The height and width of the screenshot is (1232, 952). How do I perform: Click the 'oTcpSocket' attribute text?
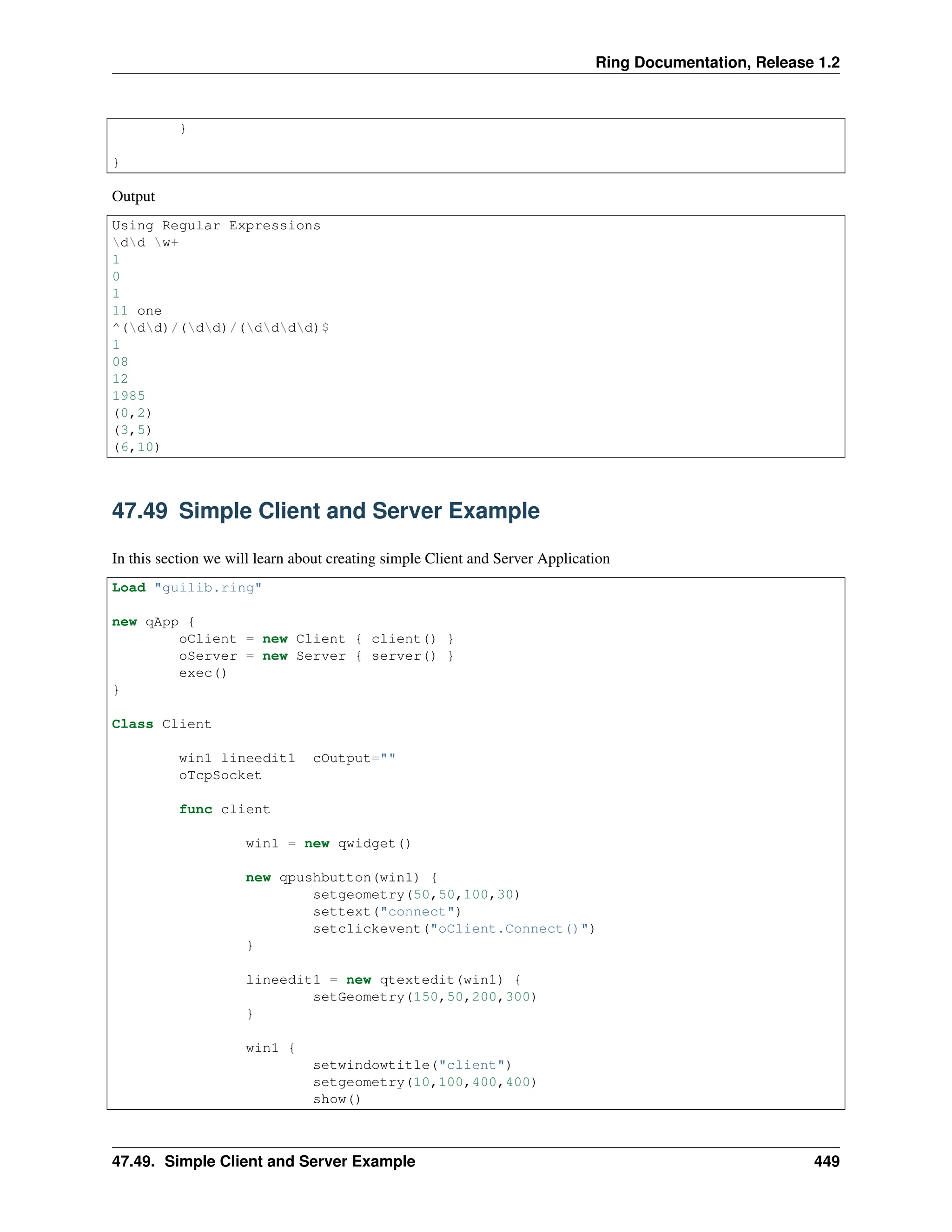coord(220,775)
